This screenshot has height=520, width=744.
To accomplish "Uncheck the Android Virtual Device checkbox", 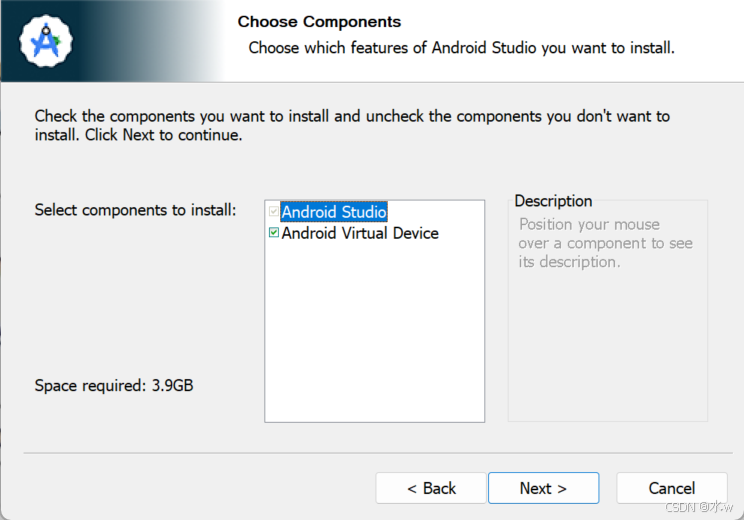I will [274, 232].
